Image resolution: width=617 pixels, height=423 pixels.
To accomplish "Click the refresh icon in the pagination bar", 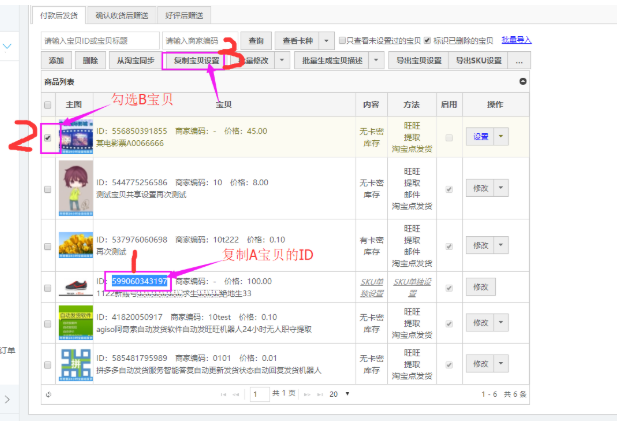I will pos(49,394).
